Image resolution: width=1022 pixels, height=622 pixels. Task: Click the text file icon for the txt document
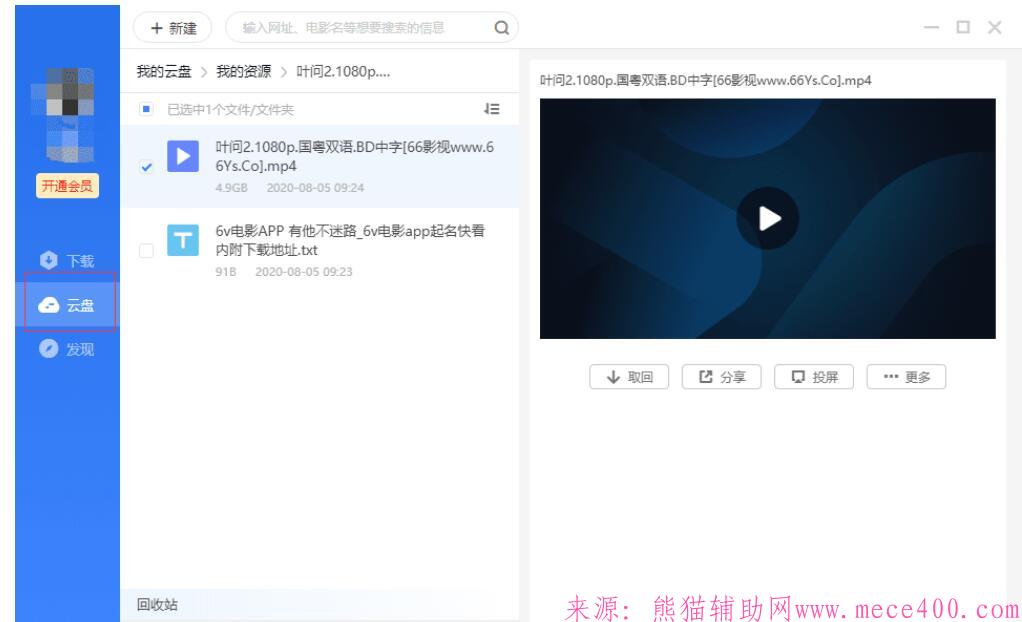pyautogui.click(x=182, y=240)
